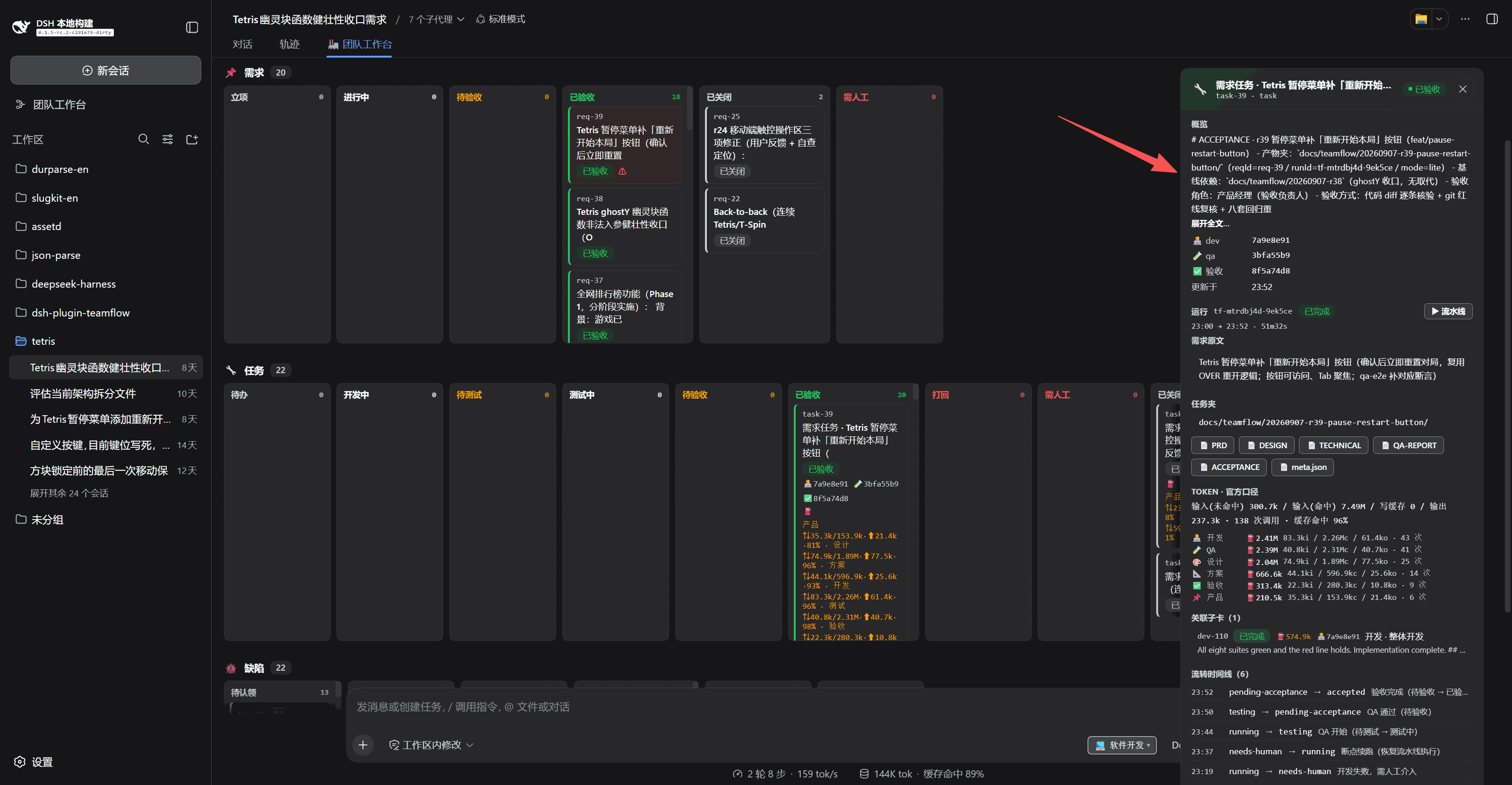Switch to the 团队工作台 tab
The height and width of the screenshot is (785, 1512).
pyautogui.click(x=359, y=44)
